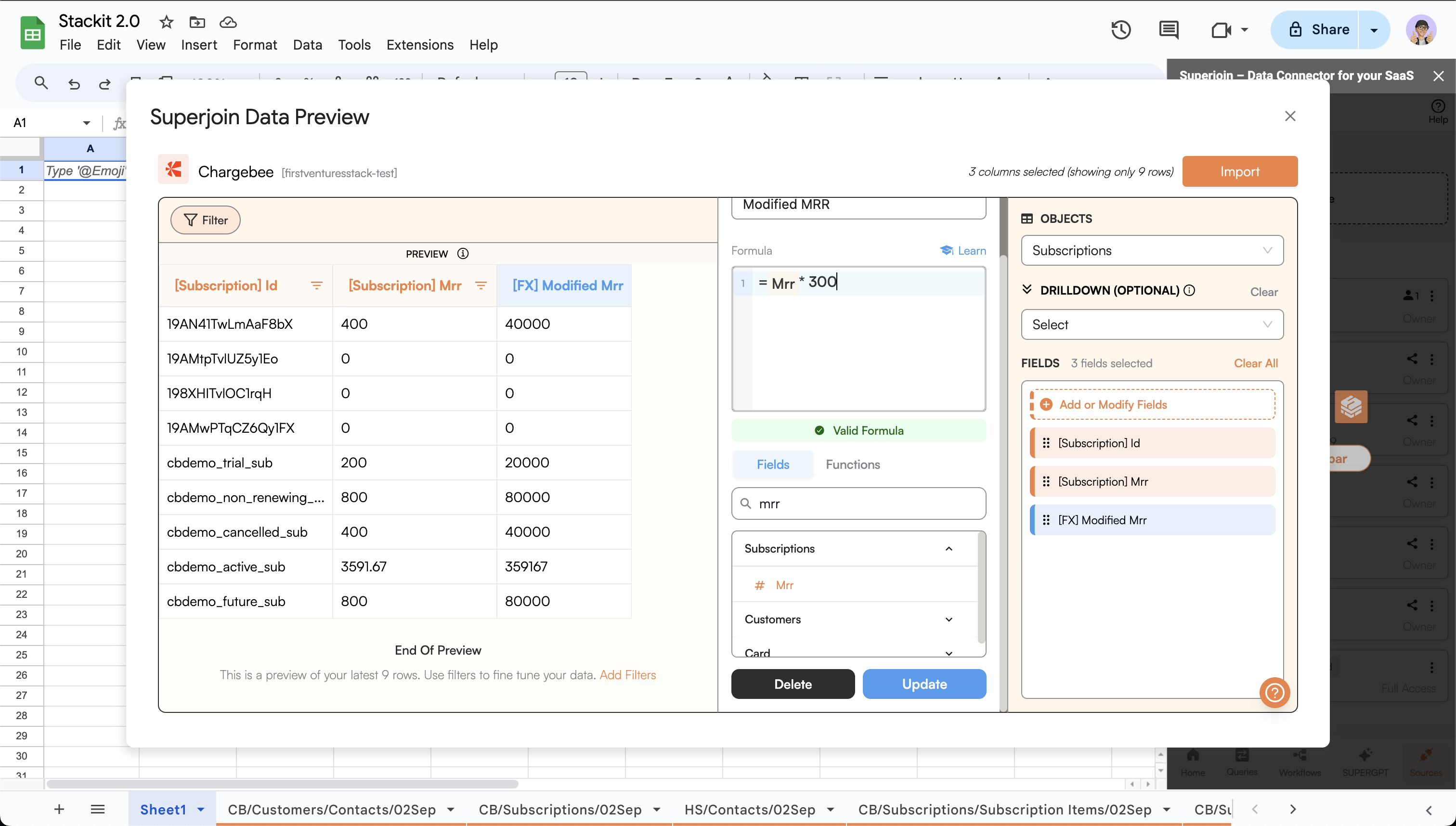
Task: Click the PREVIEW info icon
Action: 463,254
